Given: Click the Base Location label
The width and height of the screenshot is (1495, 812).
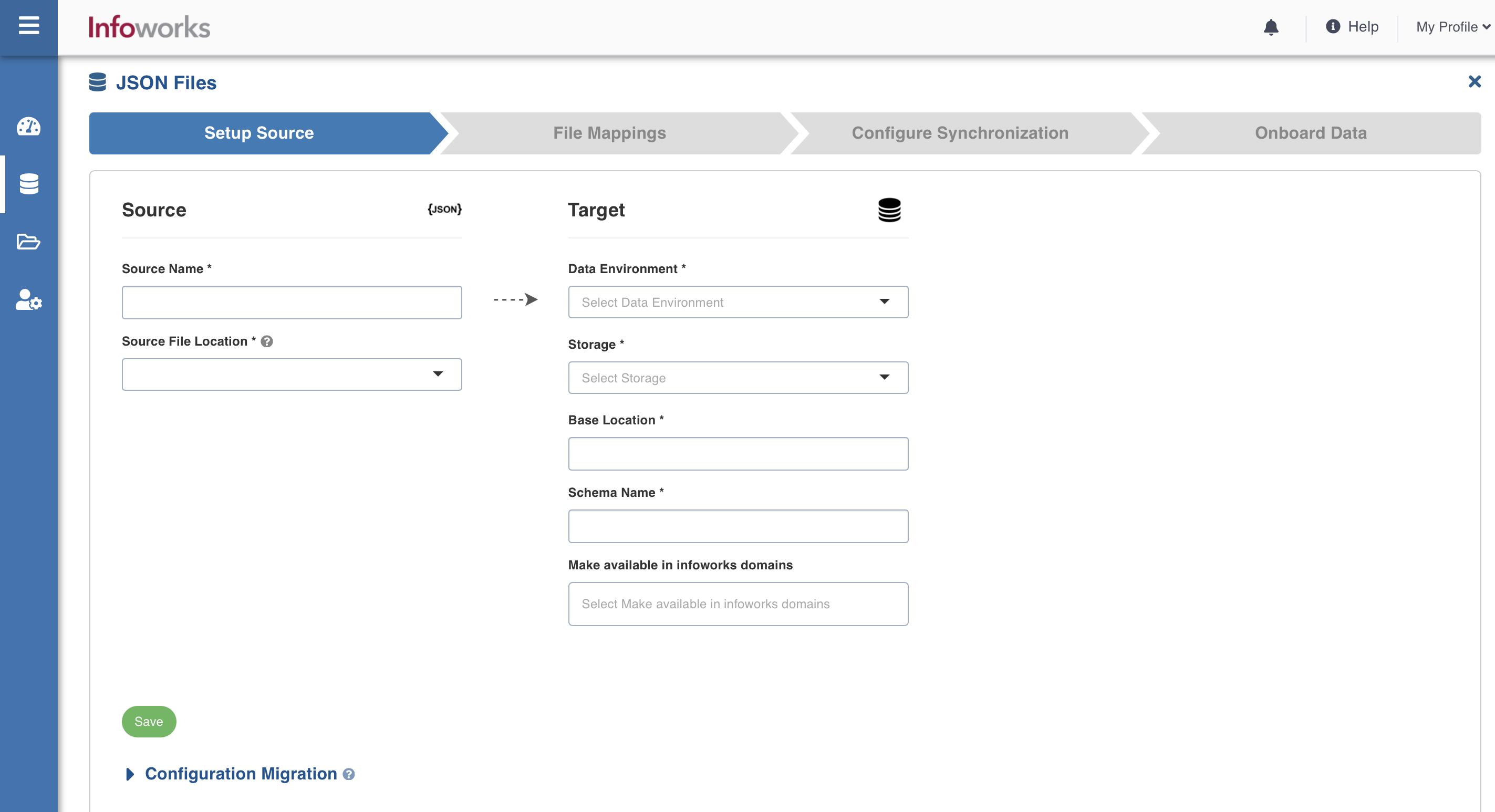Looking at the screenshot, I should point(616,420).
